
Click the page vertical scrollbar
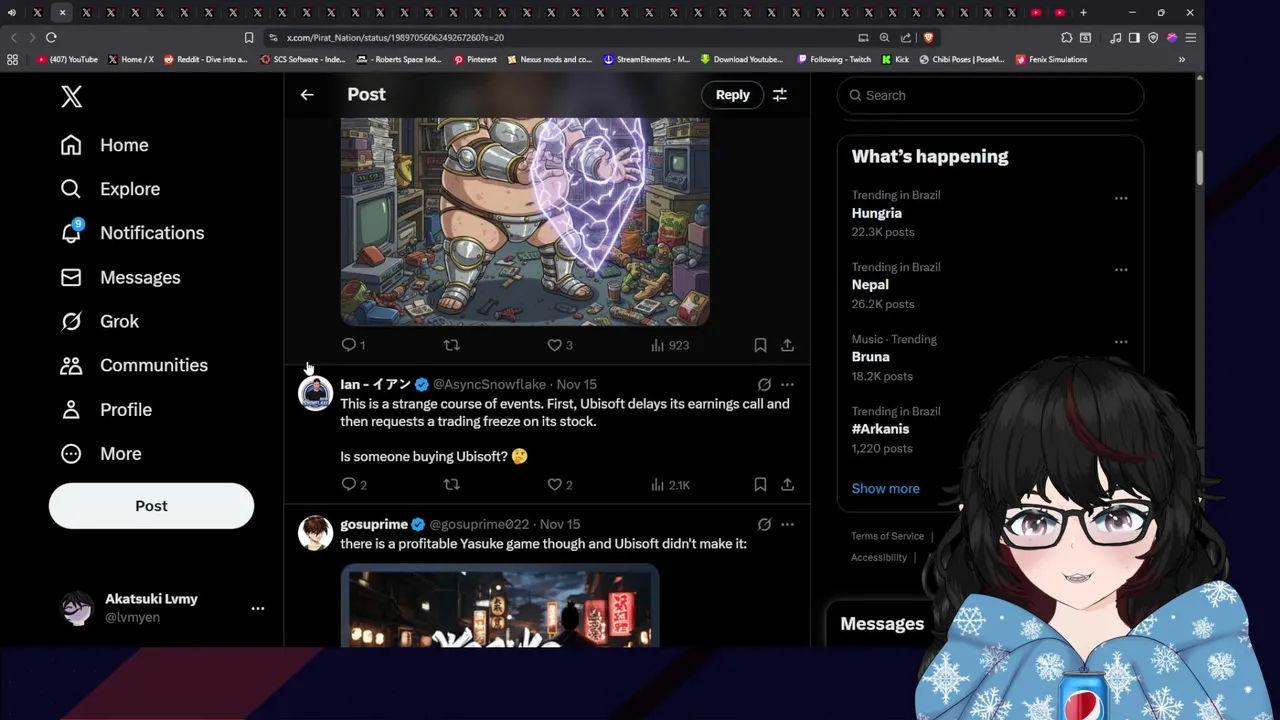point(1199,168)
